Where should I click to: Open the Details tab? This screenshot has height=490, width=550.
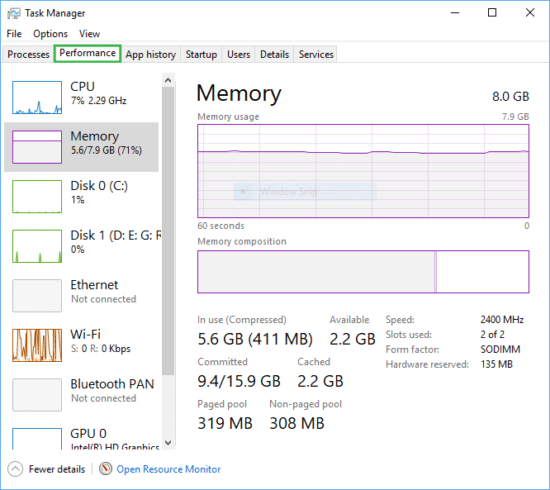point(274,54)
